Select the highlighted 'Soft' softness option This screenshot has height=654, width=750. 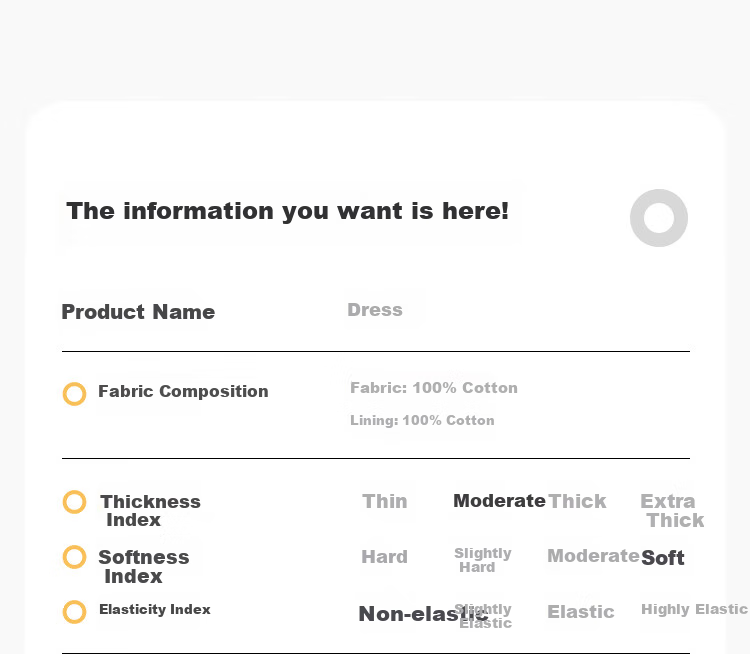[x=663, y=558]
